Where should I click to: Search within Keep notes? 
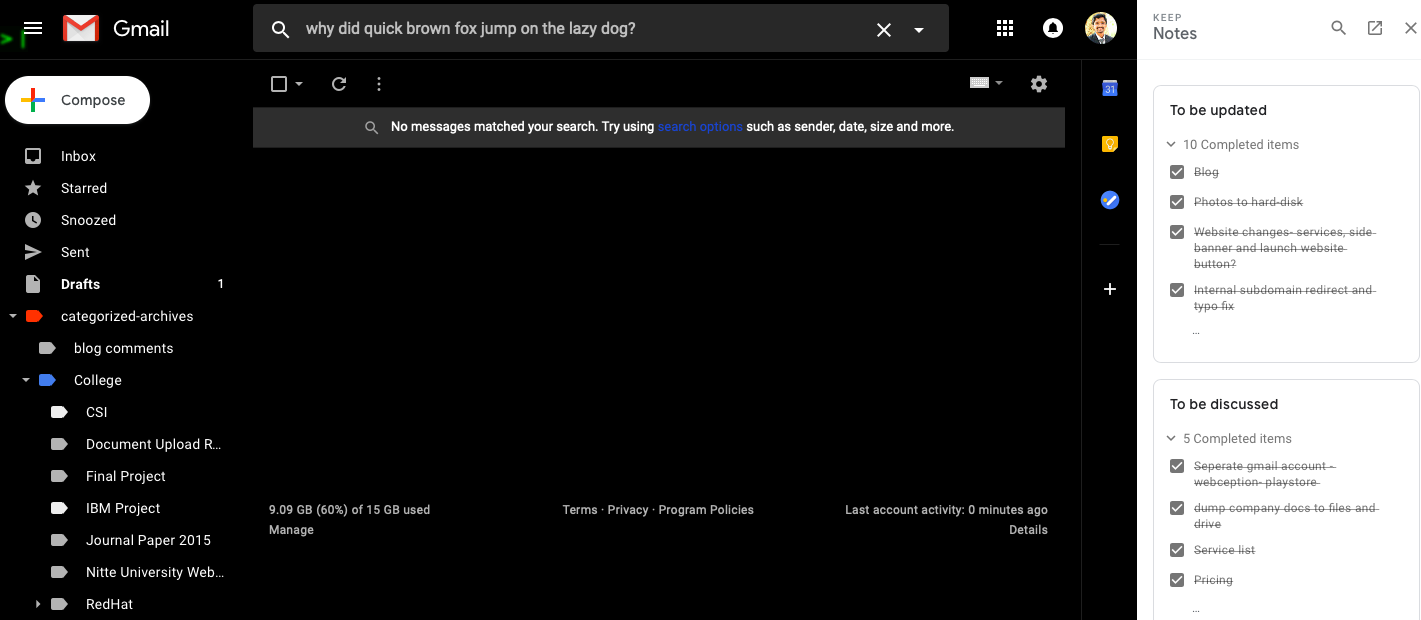(1338, 28)
